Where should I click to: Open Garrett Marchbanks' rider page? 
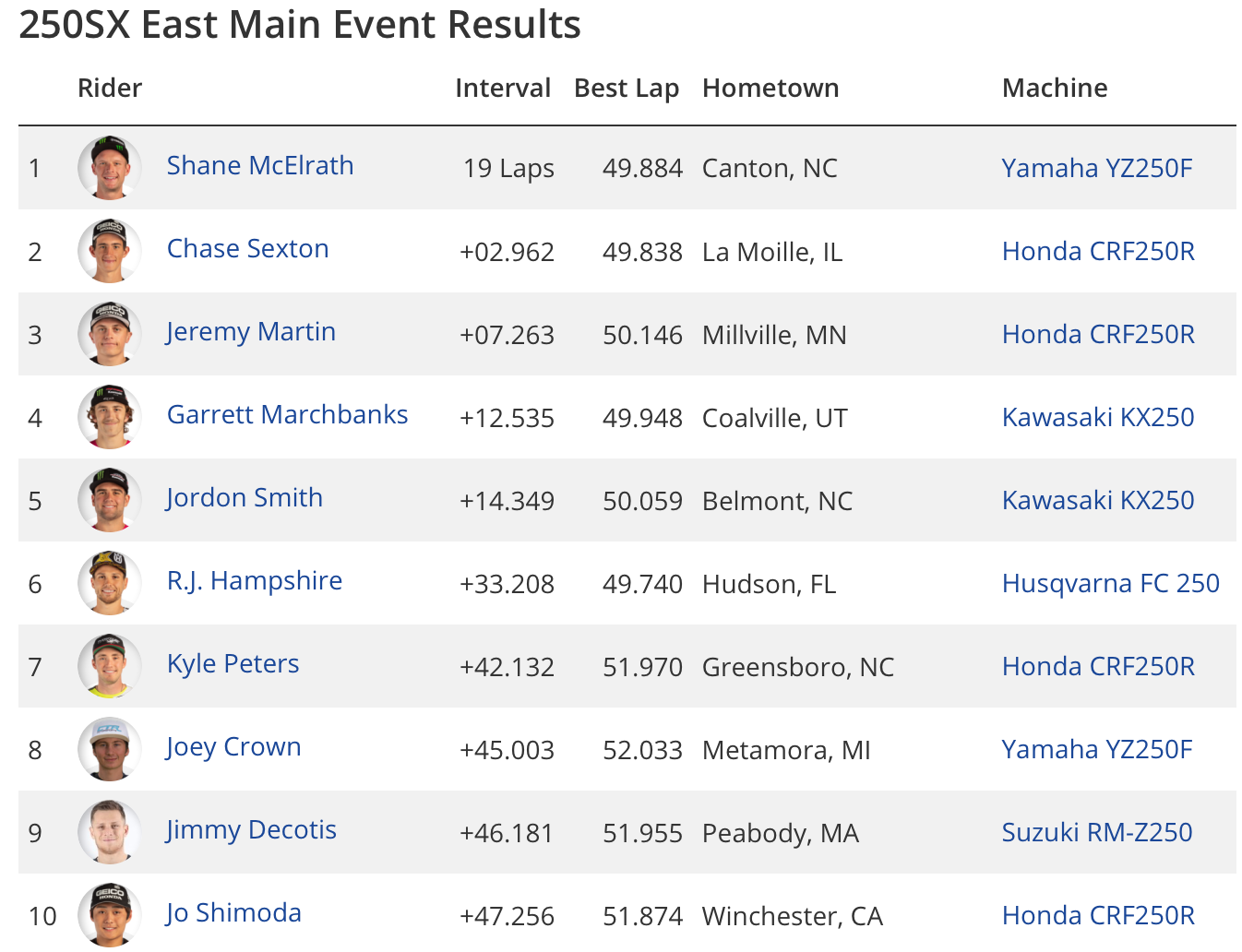click(287, 415)
